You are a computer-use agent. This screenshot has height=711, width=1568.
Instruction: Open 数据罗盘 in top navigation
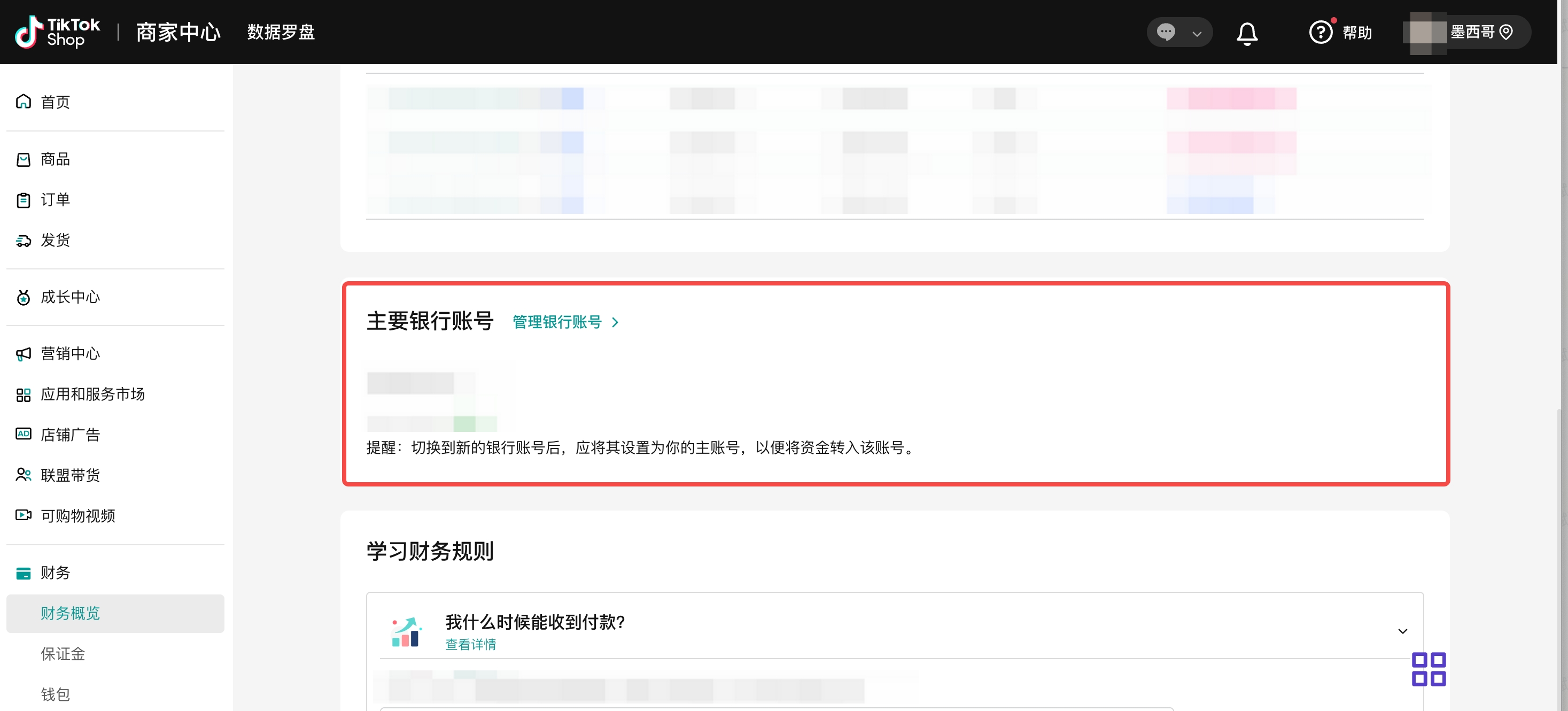pos(281,32)
